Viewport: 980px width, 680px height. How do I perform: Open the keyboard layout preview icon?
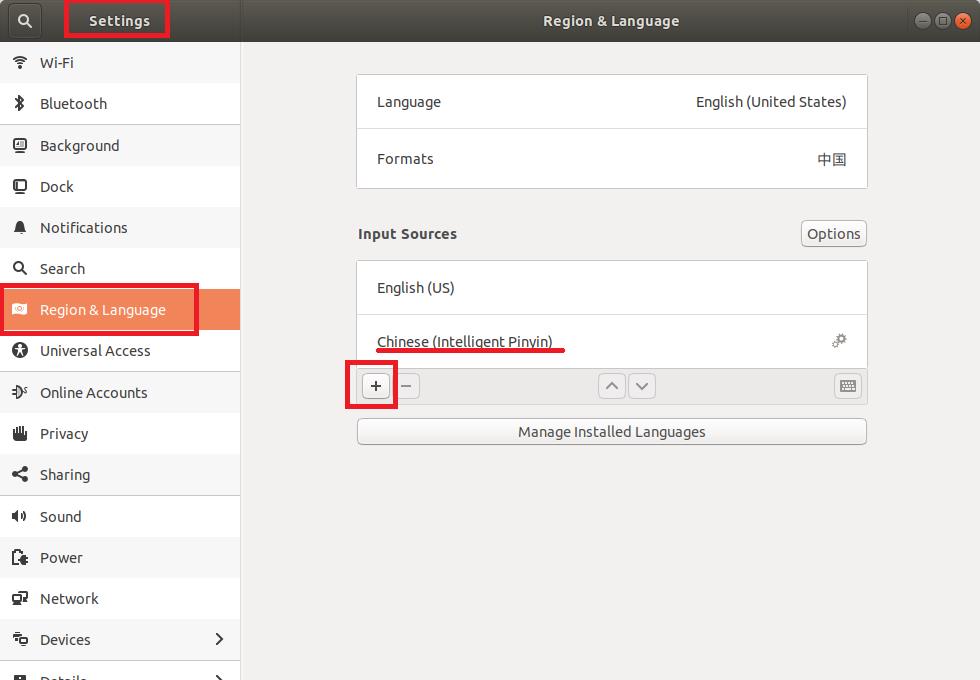click(x=847, y=386)
